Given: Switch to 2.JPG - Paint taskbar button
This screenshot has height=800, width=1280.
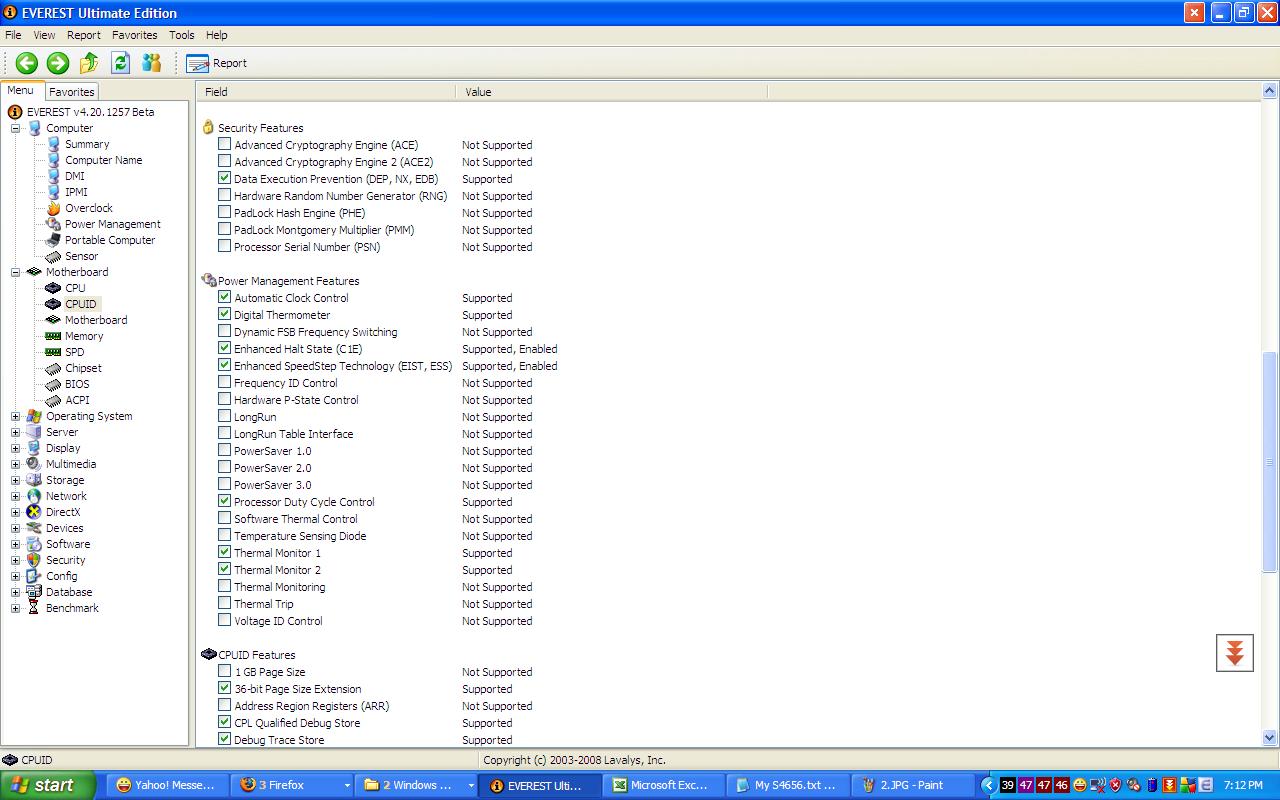Looking at the screenshot, I should [914, 785].
